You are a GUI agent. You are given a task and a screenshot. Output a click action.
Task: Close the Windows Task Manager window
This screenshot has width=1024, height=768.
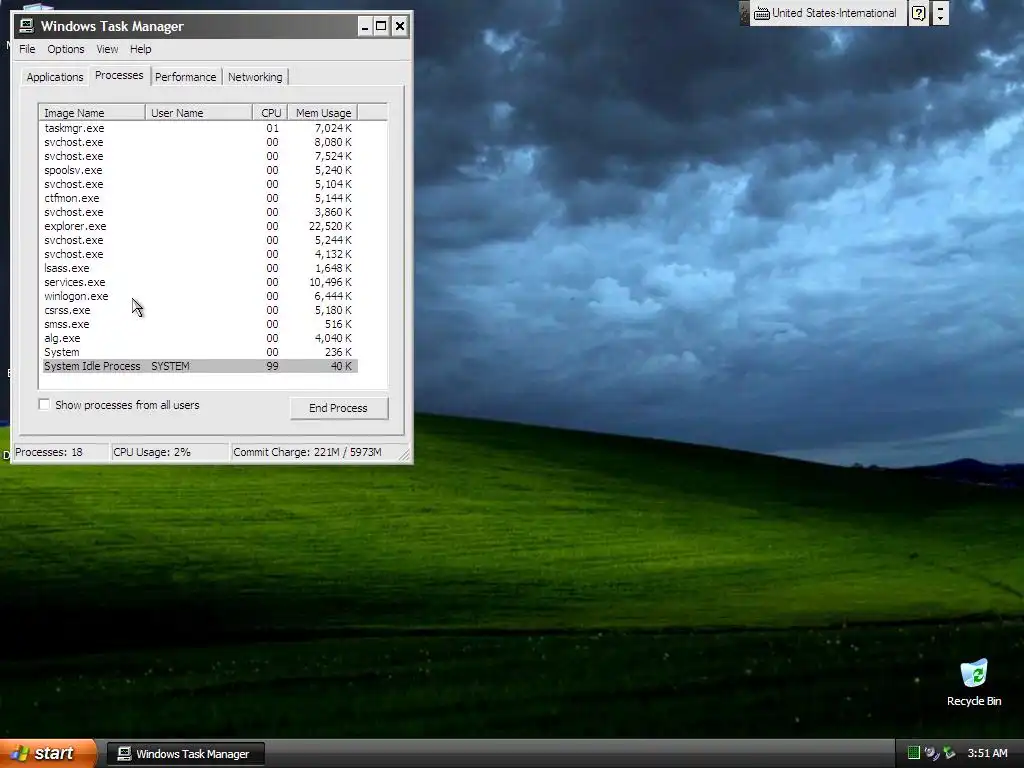[x=400, y=26]
